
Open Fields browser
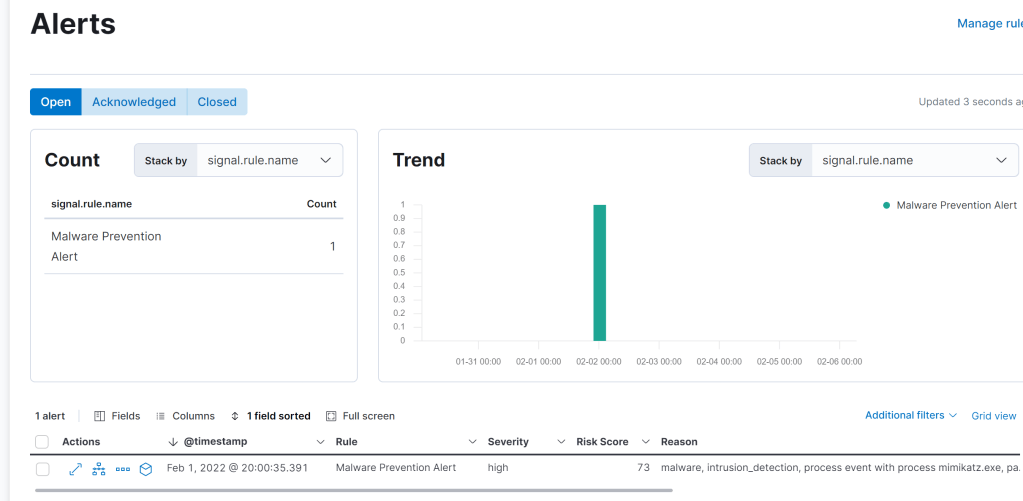click(x=117, y=416)
